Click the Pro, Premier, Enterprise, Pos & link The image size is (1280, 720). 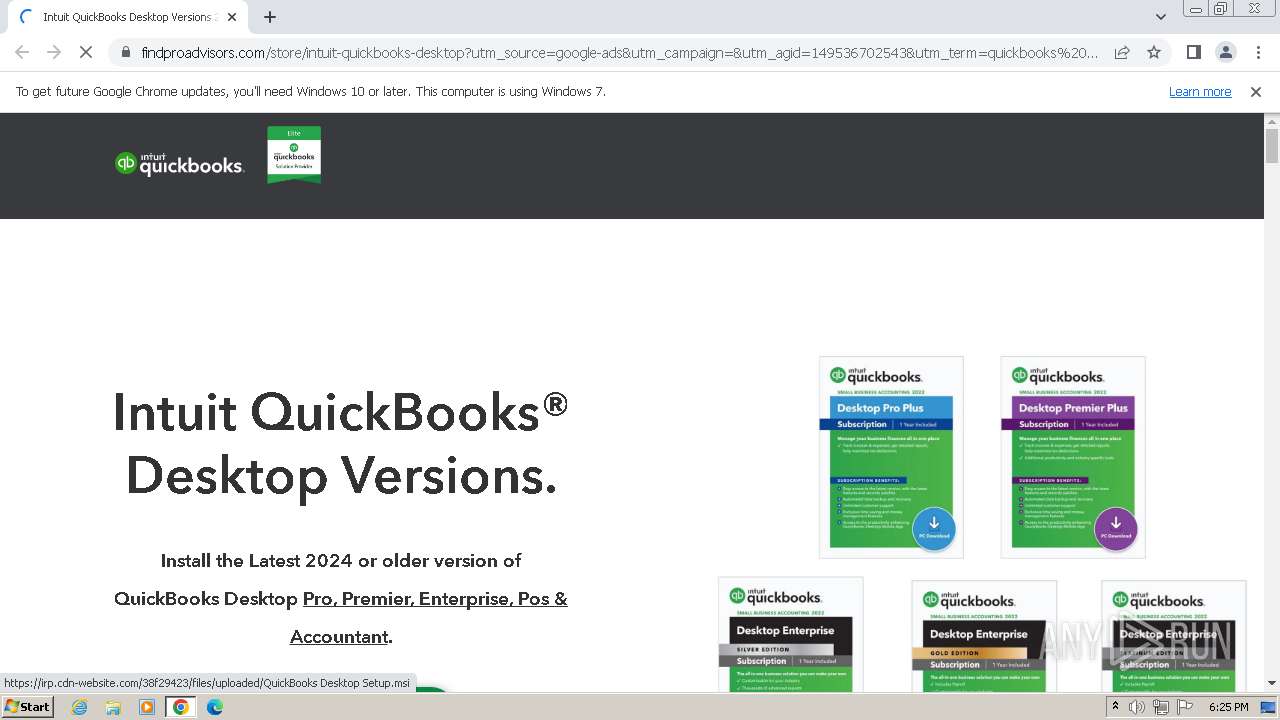435,599
